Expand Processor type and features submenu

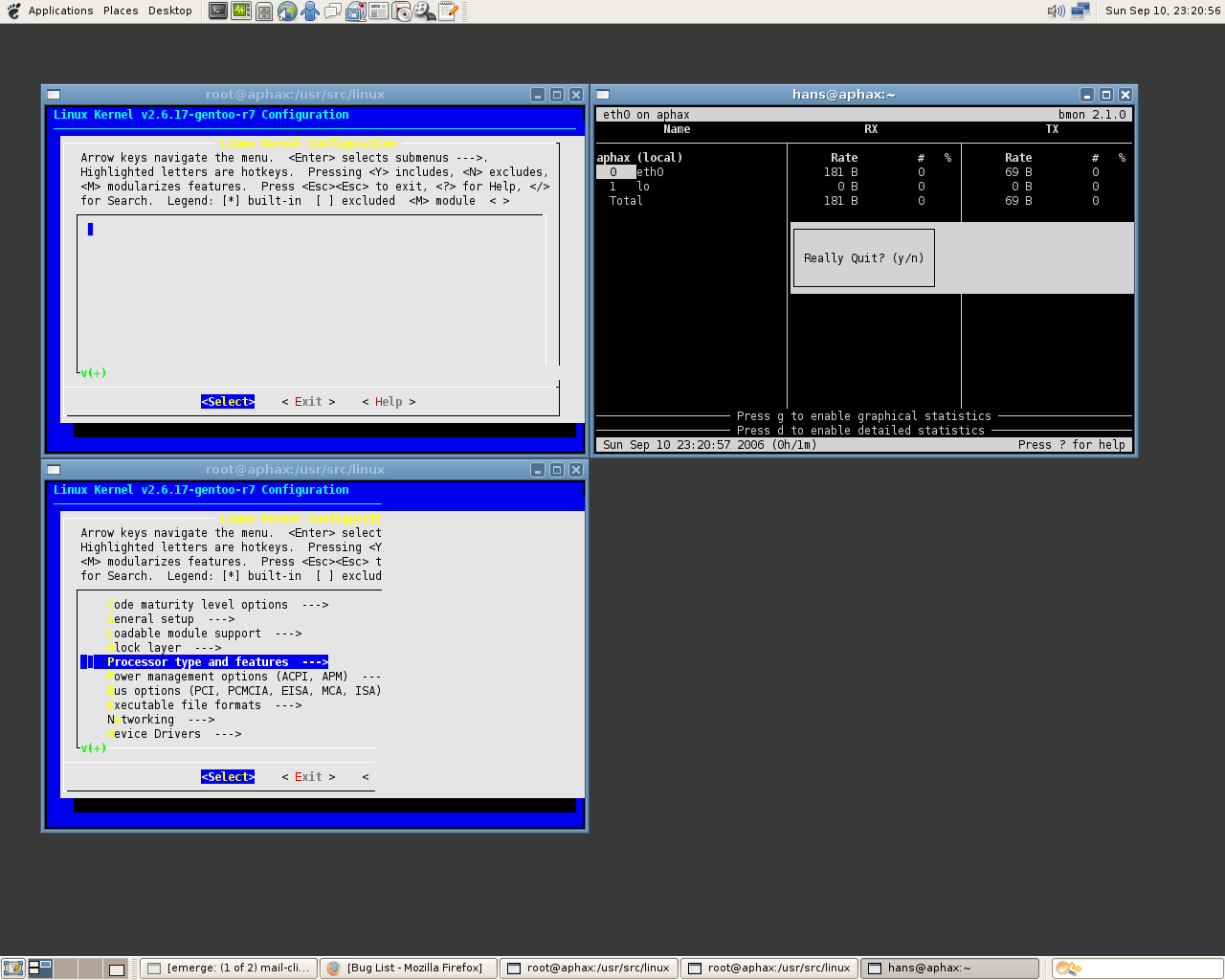point(205,662)
